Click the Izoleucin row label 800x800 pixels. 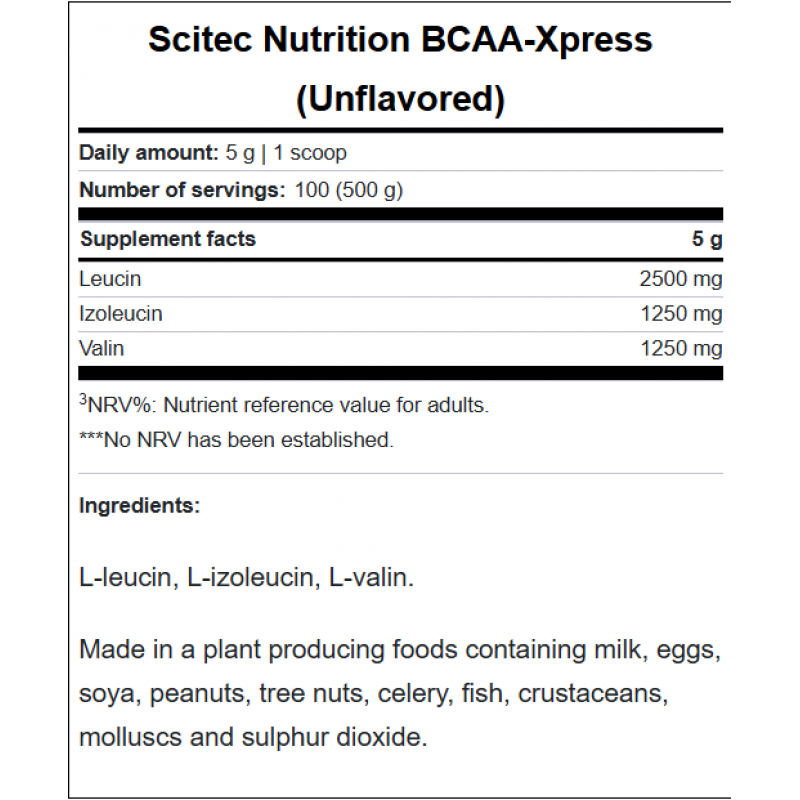(121, 314)
